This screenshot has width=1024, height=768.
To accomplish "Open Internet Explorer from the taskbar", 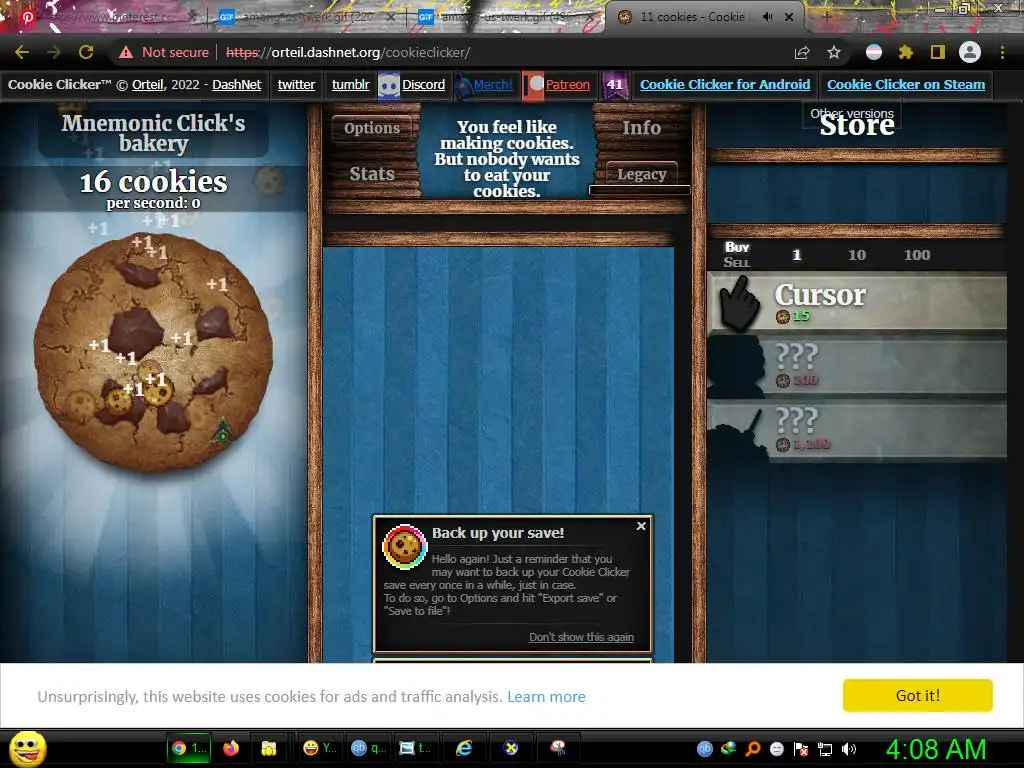I will (463, 748).
